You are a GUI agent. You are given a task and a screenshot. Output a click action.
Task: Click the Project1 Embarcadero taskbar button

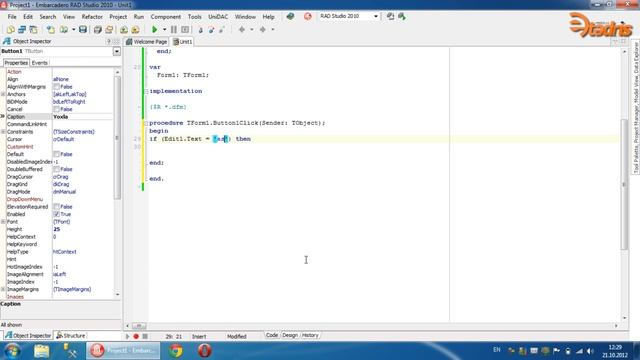click(123, 351)
